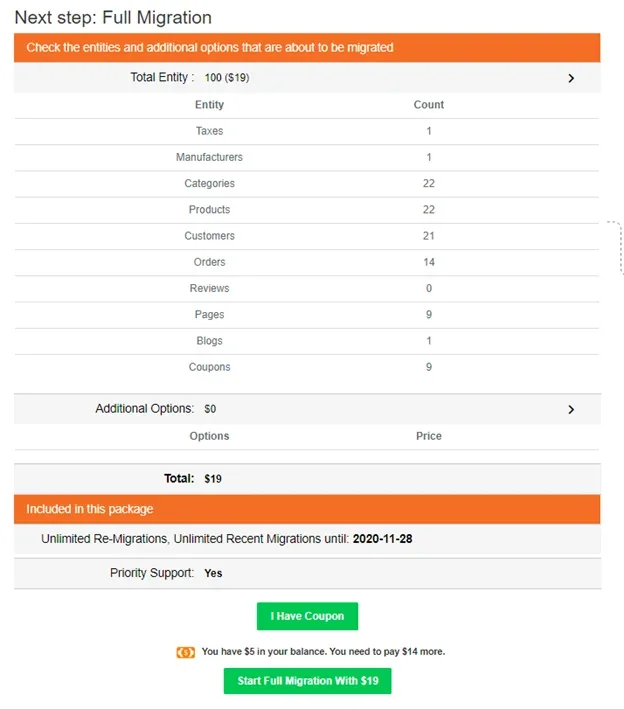Start Full Migration With $19 button
Viewport: 624px width, 709px height.
coord(307,681)
